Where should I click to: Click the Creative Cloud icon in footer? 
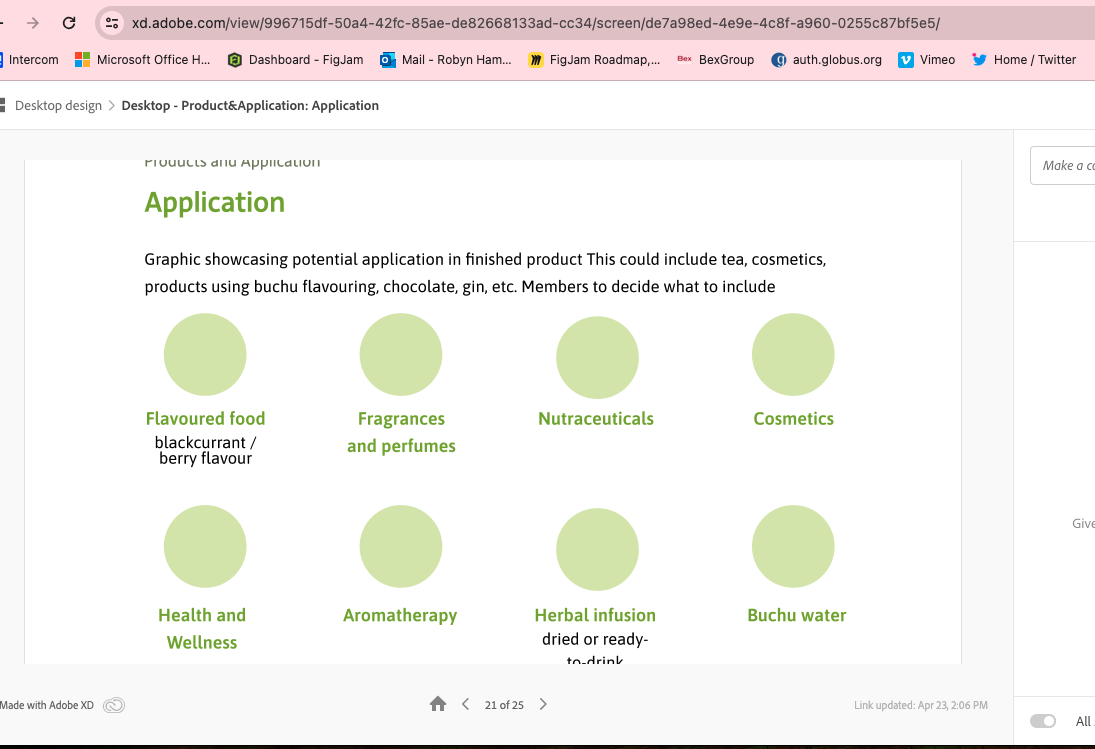point(114,705)
